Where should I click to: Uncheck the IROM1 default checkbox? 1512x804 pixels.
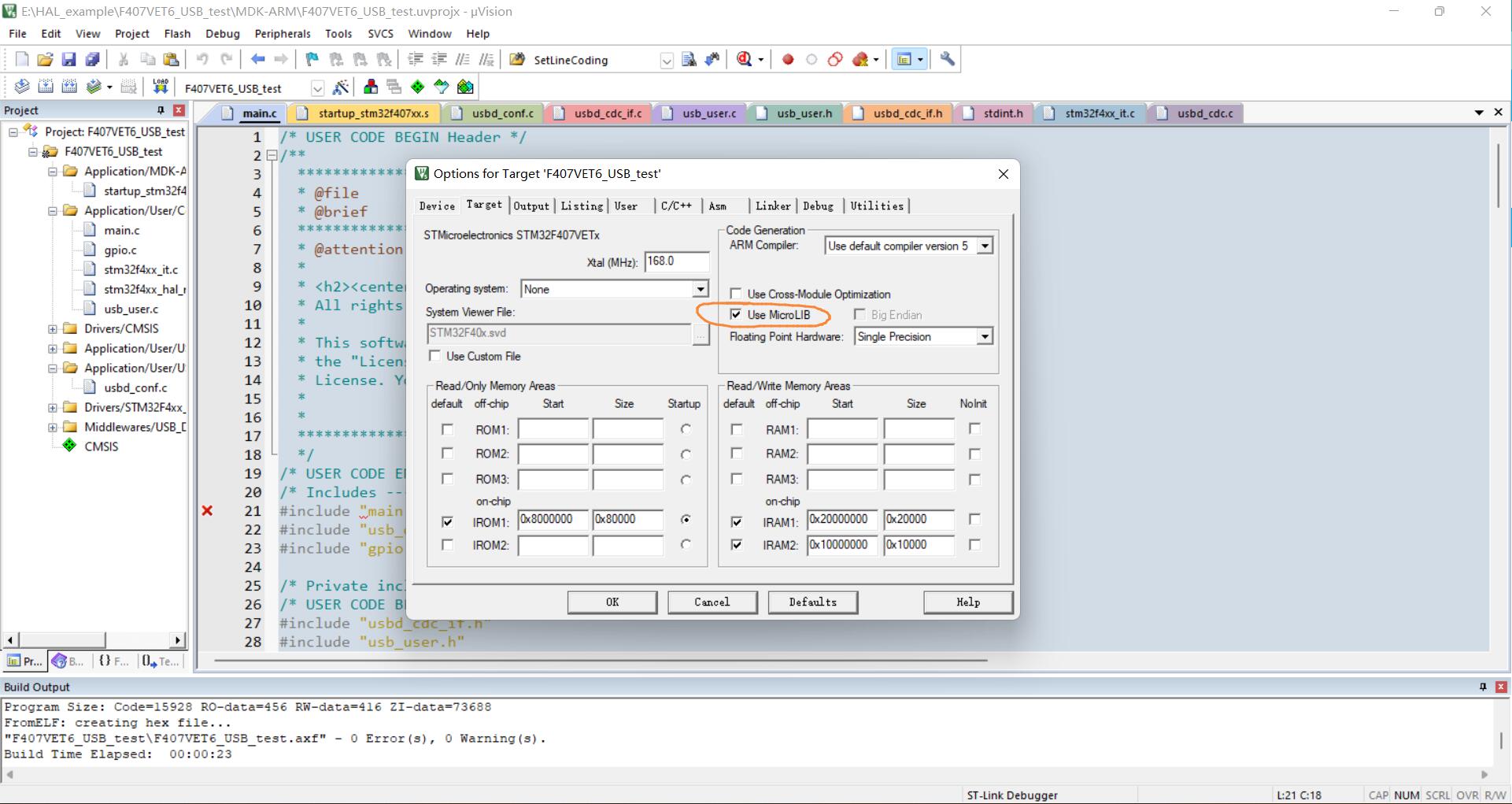click(447, 521)
